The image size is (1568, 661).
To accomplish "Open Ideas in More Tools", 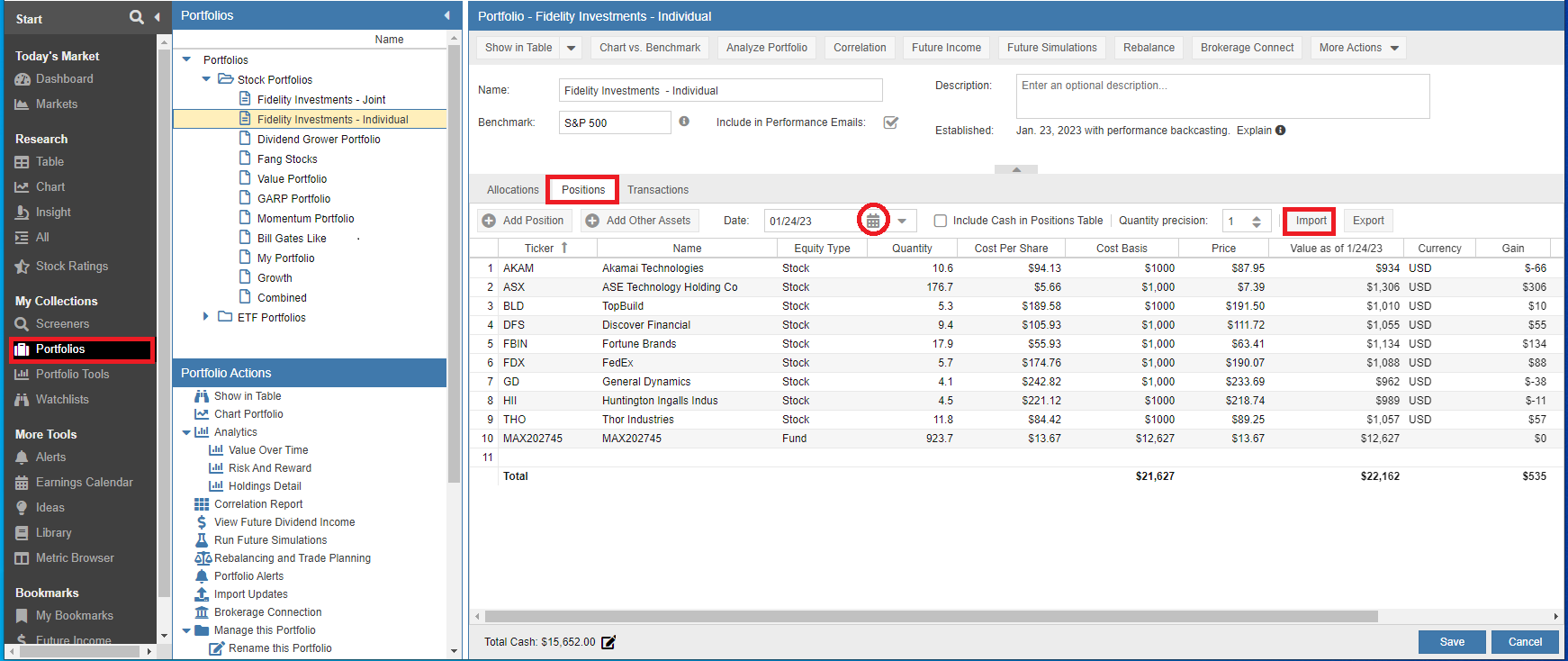I will [x=40, y=508].
